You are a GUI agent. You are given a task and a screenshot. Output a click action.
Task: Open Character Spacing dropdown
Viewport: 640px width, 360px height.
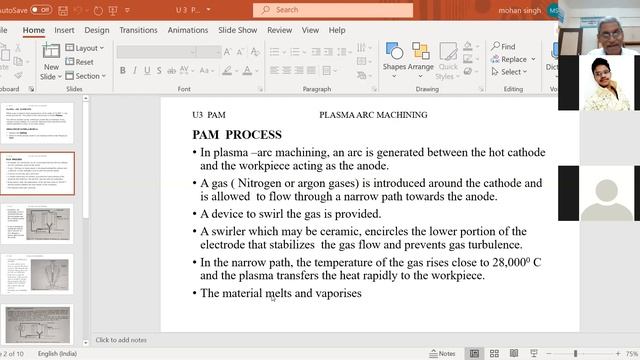186,71
